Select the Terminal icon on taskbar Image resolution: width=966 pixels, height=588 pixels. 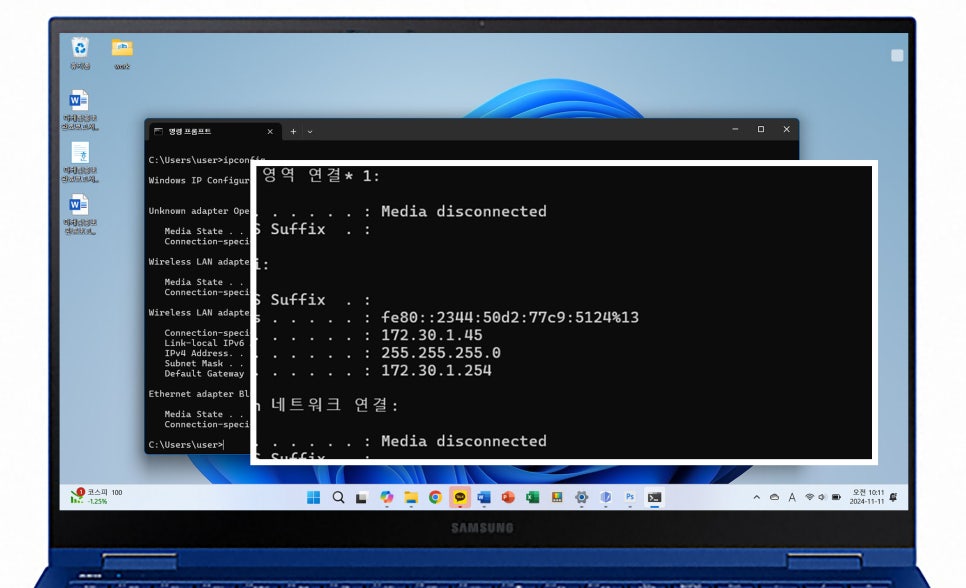[654, 497]
